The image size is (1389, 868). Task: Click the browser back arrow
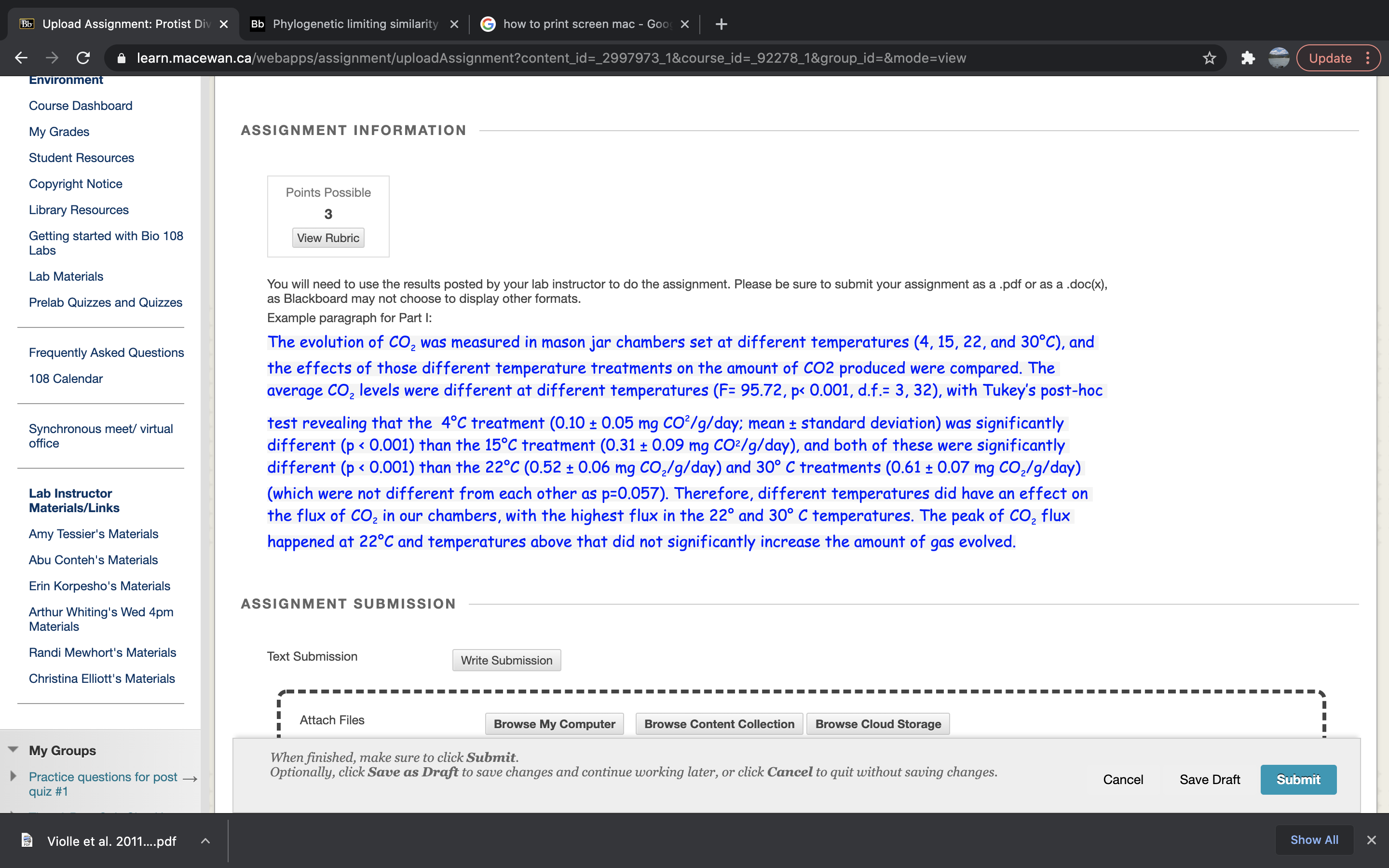click(x=21, y=58)
